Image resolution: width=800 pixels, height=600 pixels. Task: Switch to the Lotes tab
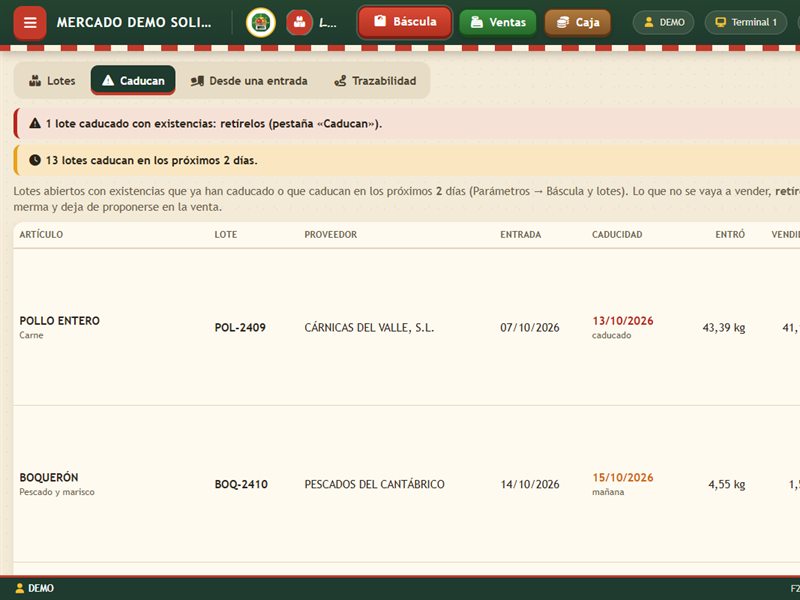pyautogui.click(x=52, y=81)
